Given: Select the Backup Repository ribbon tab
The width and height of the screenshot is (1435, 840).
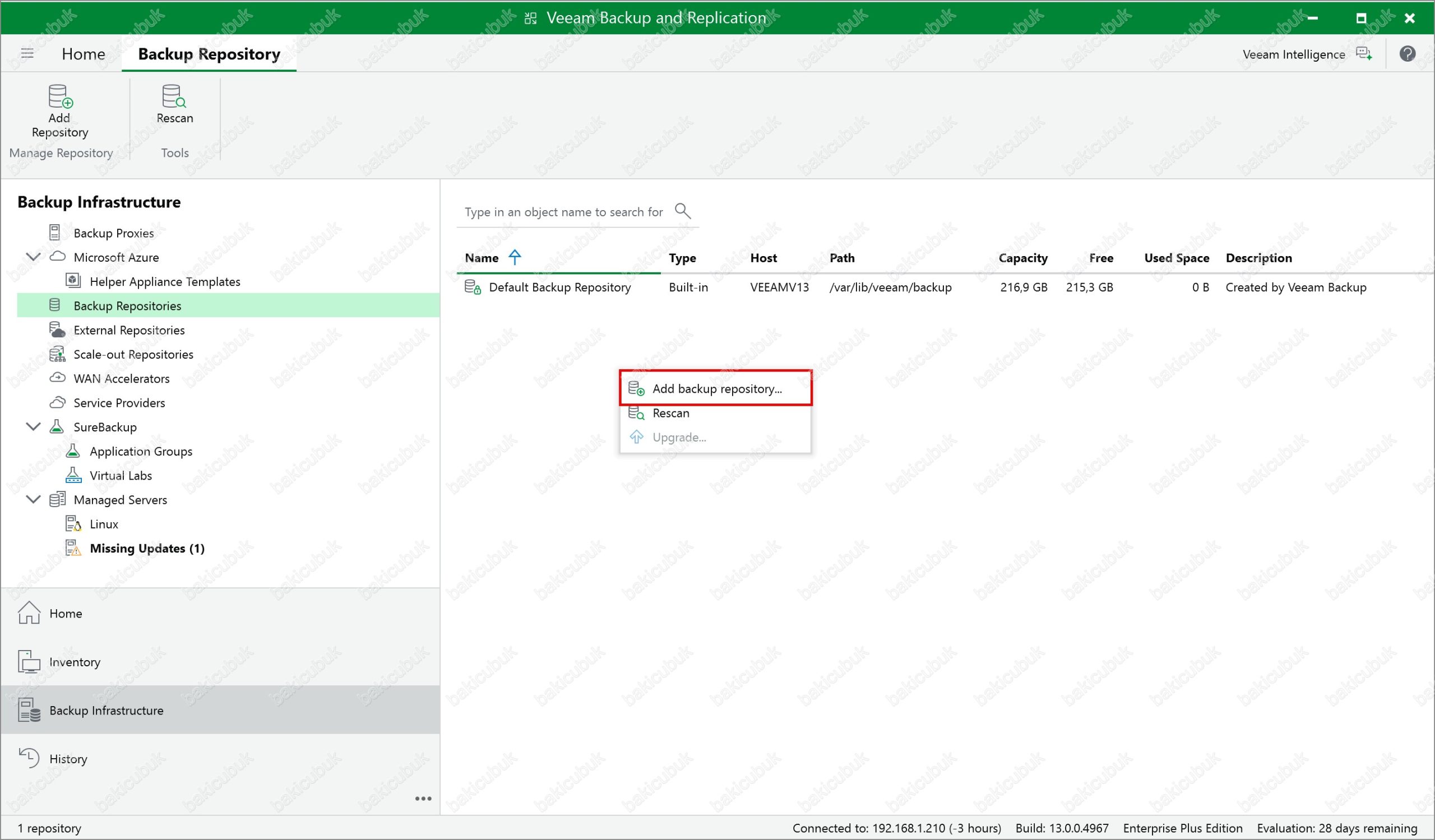Looking at the screenshot, I should tap(209, 53).
